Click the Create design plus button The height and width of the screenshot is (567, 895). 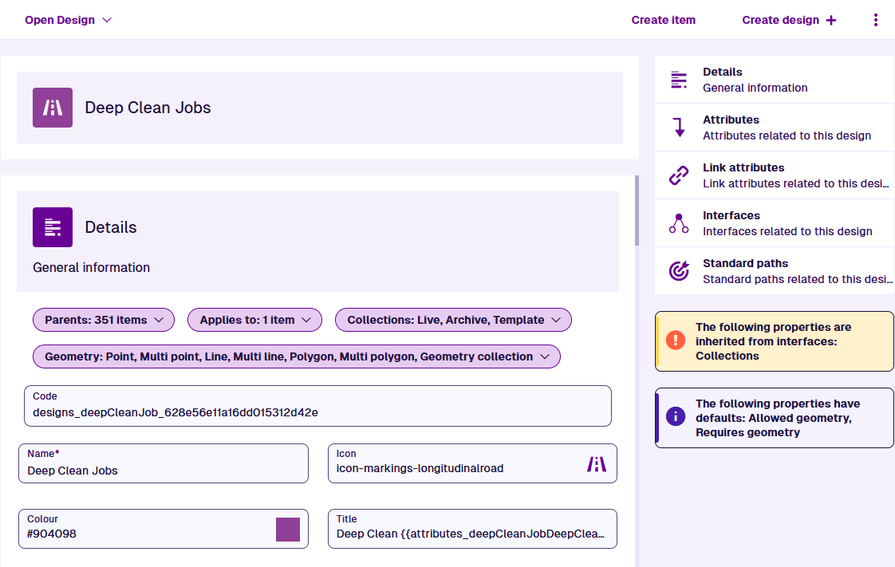tap(789, 20)
